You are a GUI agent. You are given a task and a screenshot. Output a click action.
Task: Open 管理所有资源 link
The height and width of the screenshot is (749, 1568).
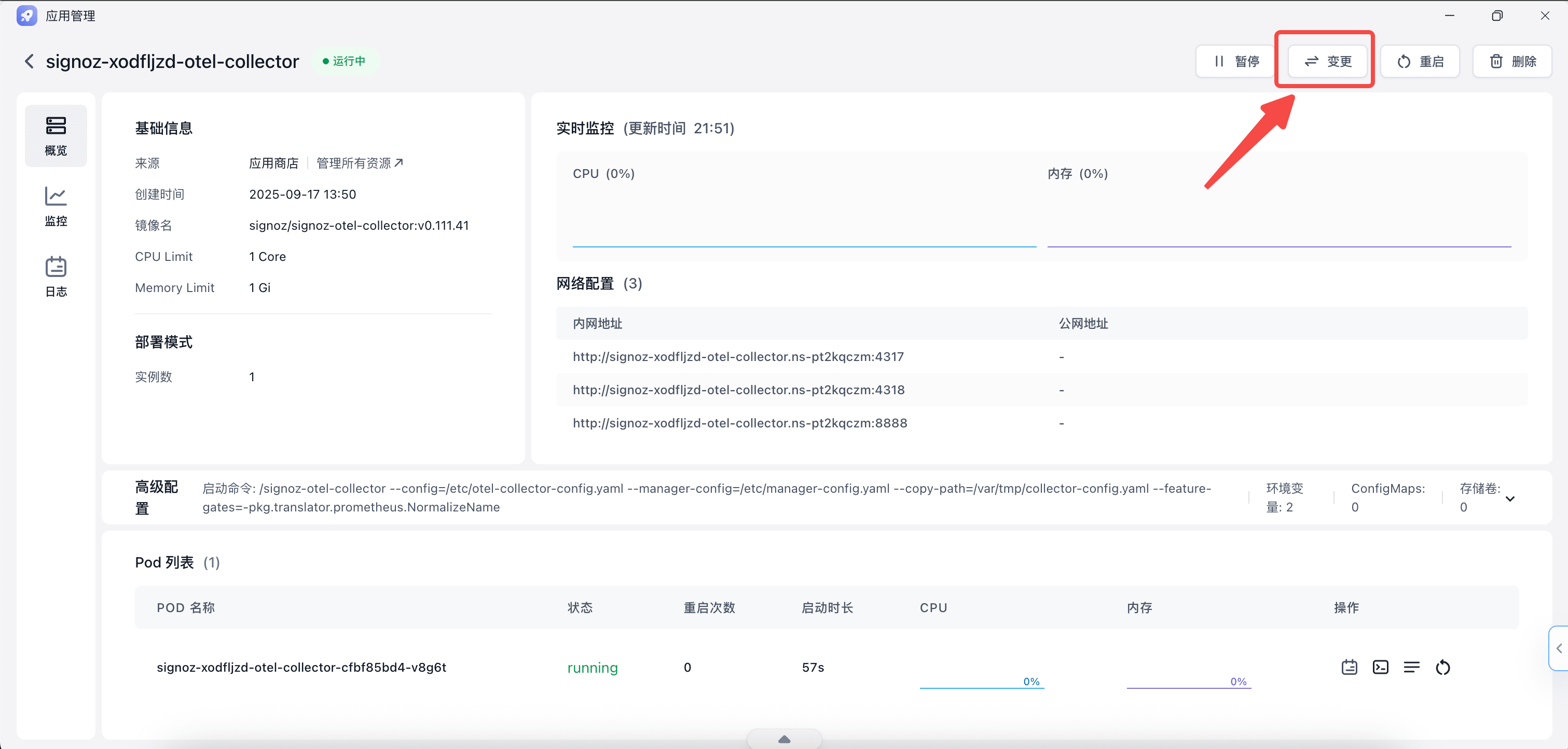coord(359,163)
